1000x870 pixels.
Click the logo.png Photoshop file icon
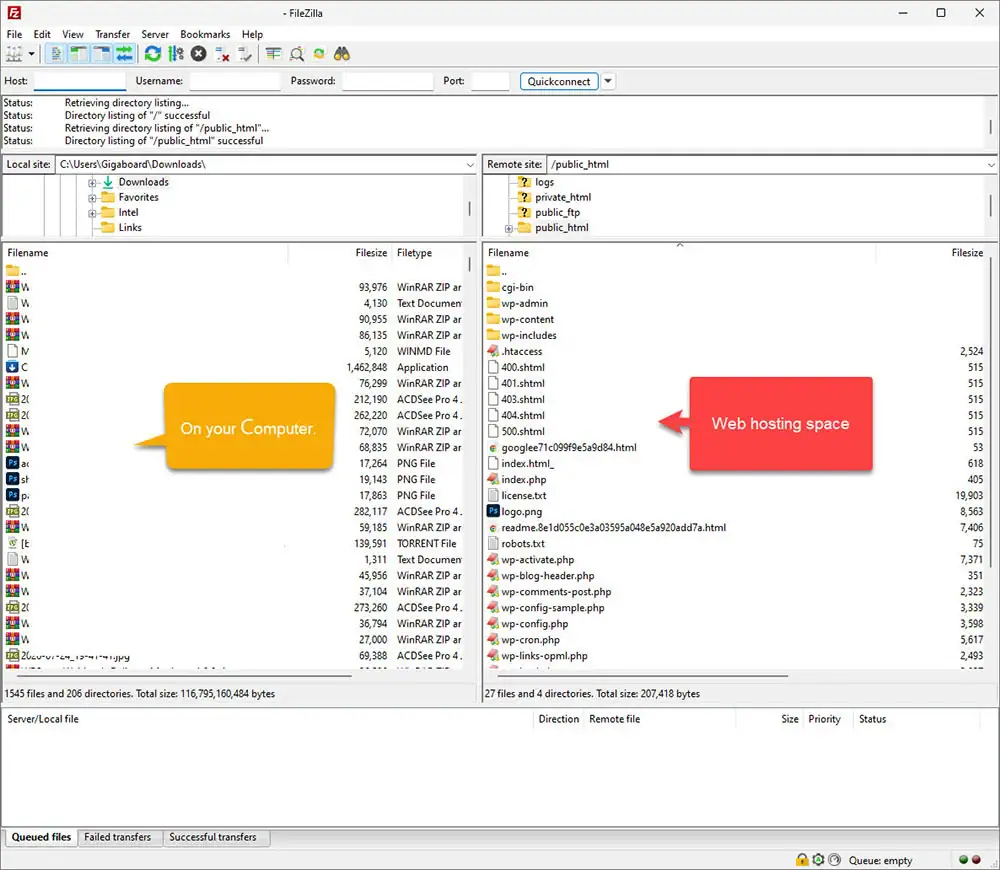493,511
